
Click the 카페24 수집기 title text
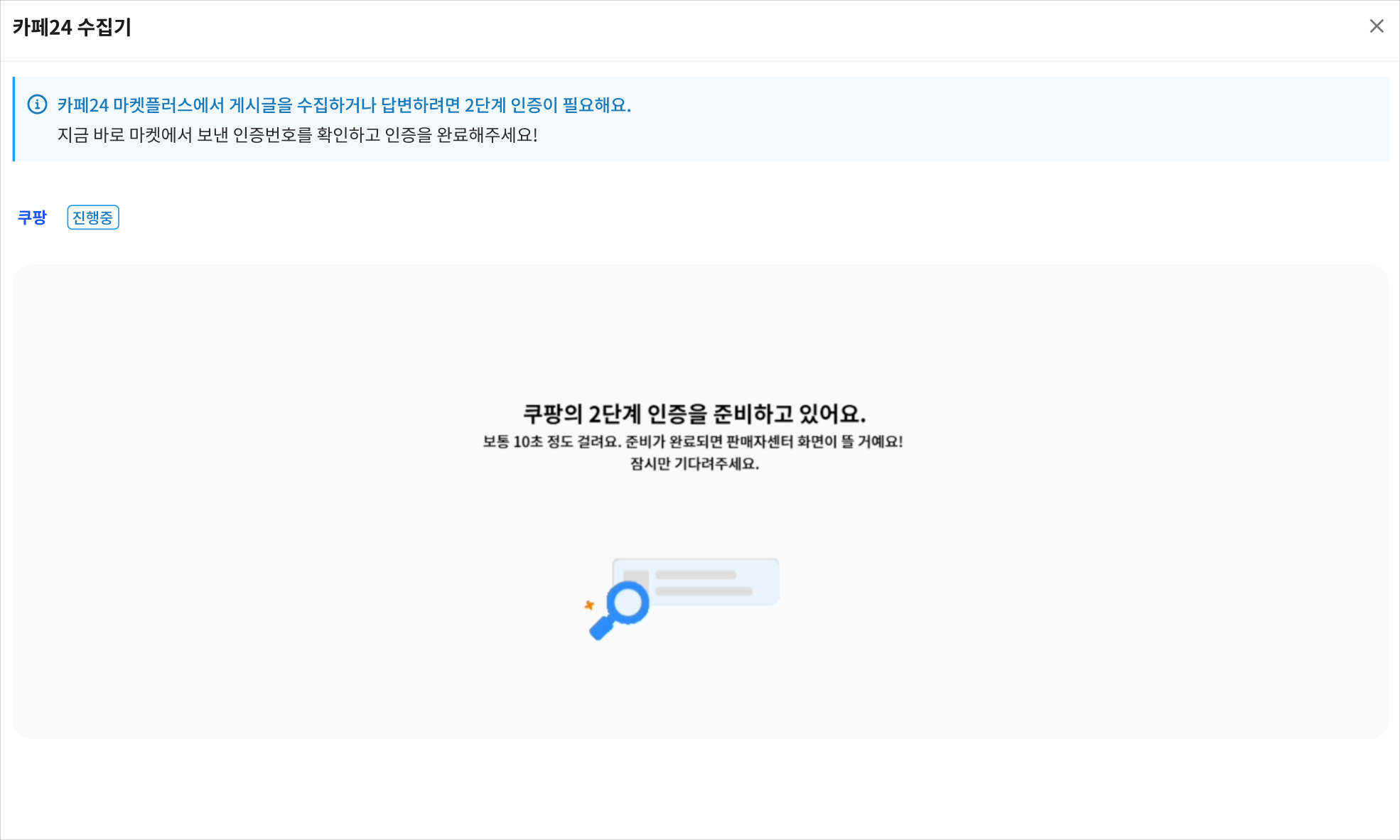(x=72, y=27)
